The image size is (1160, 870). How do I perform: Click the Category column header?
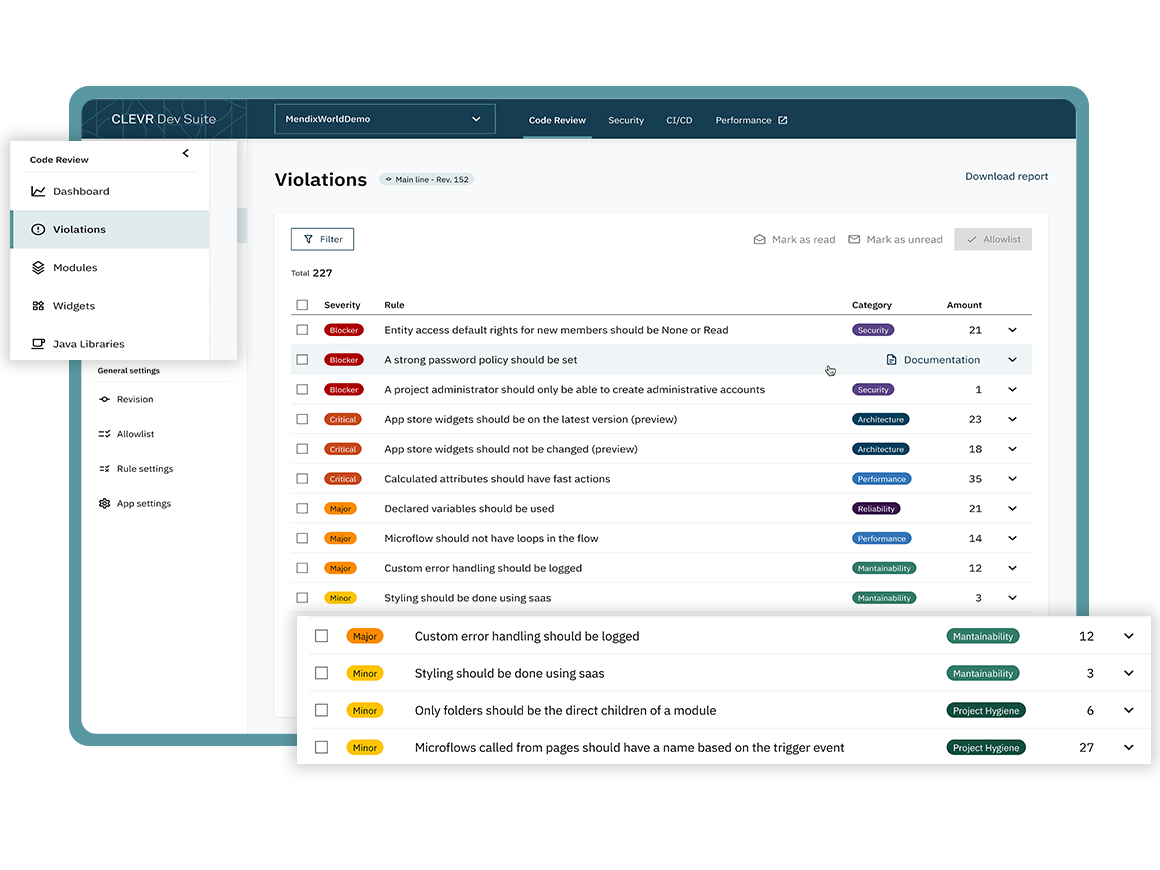tap(871, 305)
